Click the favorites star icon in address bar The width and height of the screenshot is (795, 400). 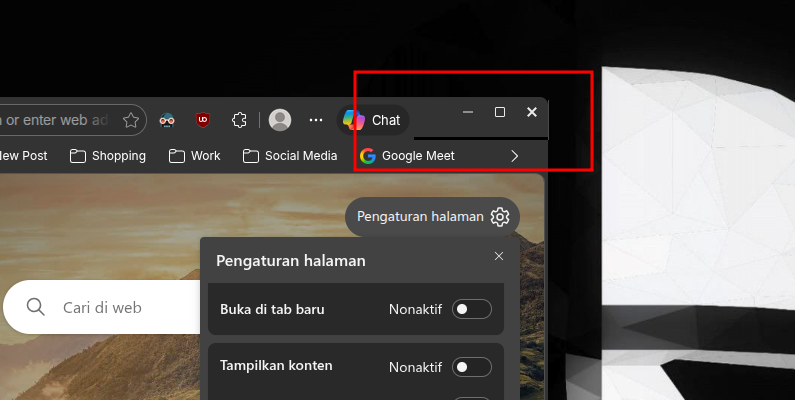coord(131,120)
